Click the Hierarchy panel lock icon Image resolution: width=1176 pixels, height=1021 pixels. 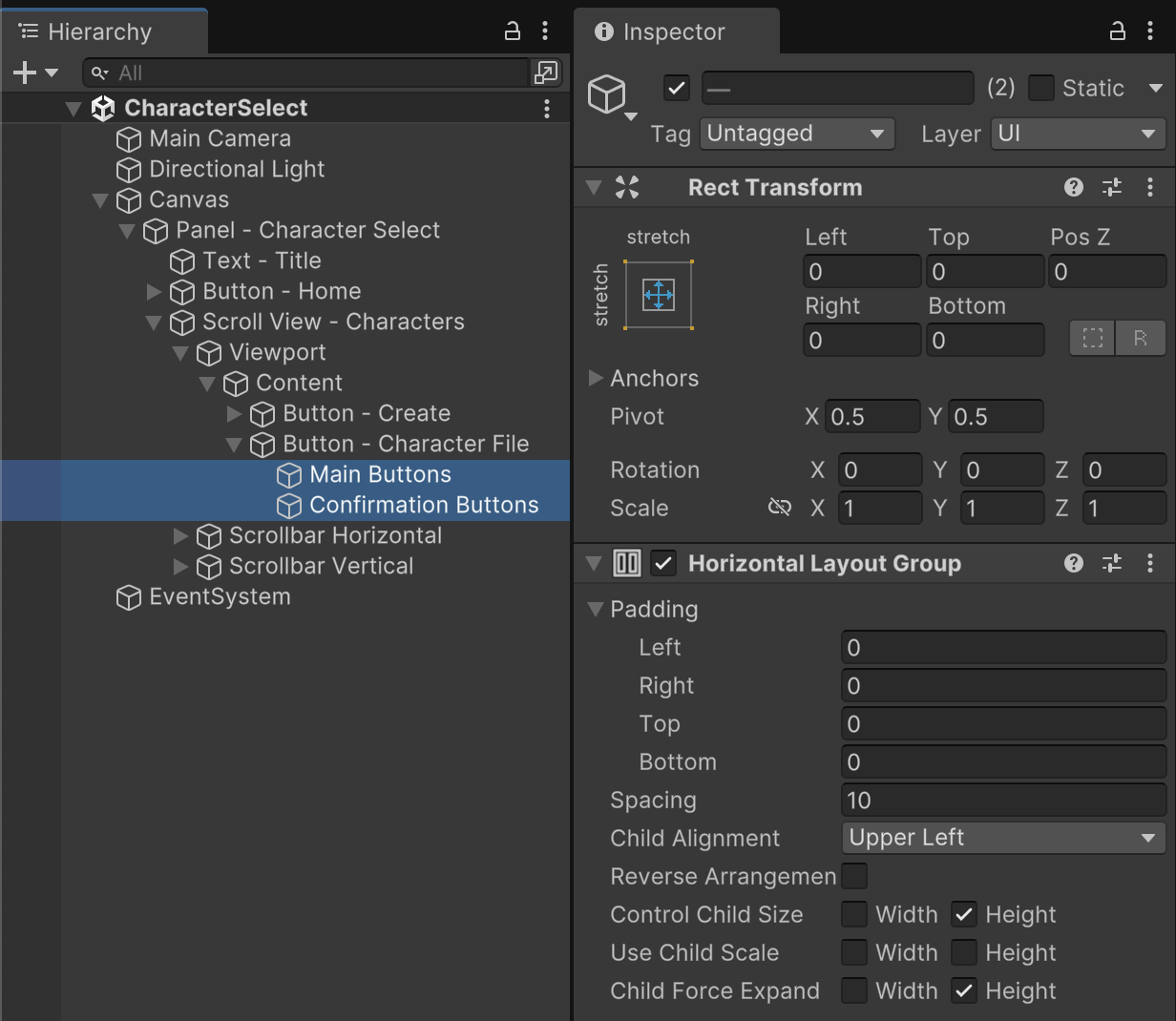coord(513,31)
